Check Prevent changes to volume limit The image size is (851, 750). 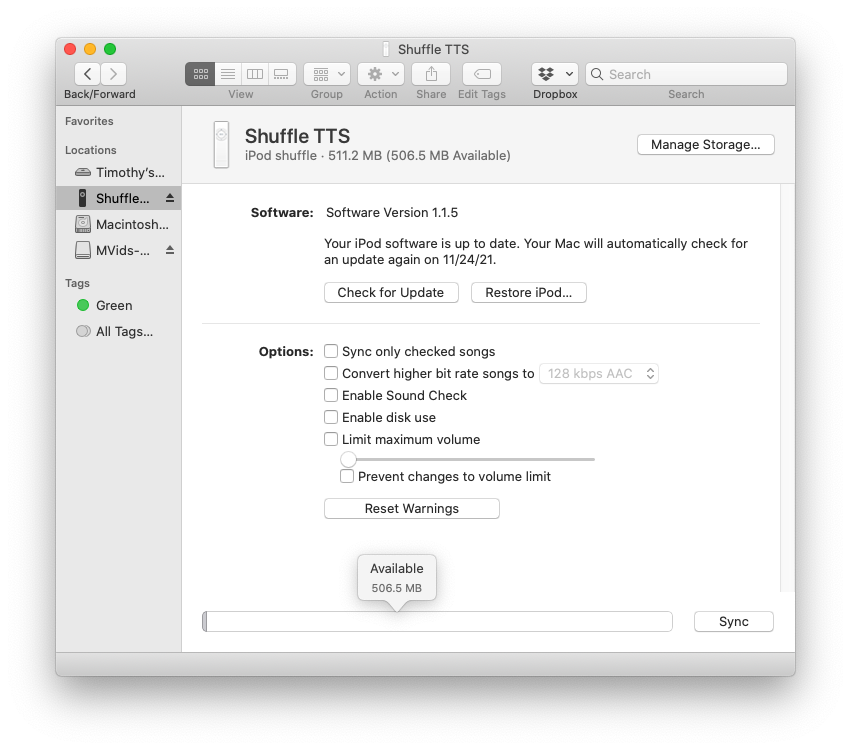(347, 476)
